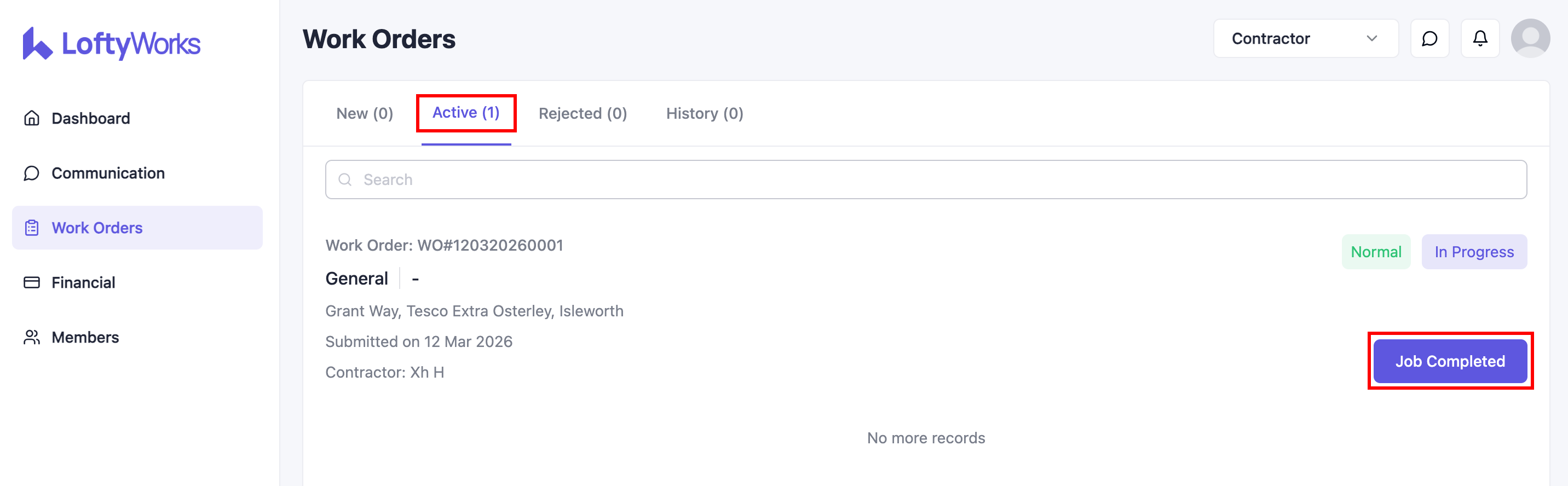Click the search magnifier icon
Image resolution: width=1568 pixels, height=486 pixels.
(345, 180)
